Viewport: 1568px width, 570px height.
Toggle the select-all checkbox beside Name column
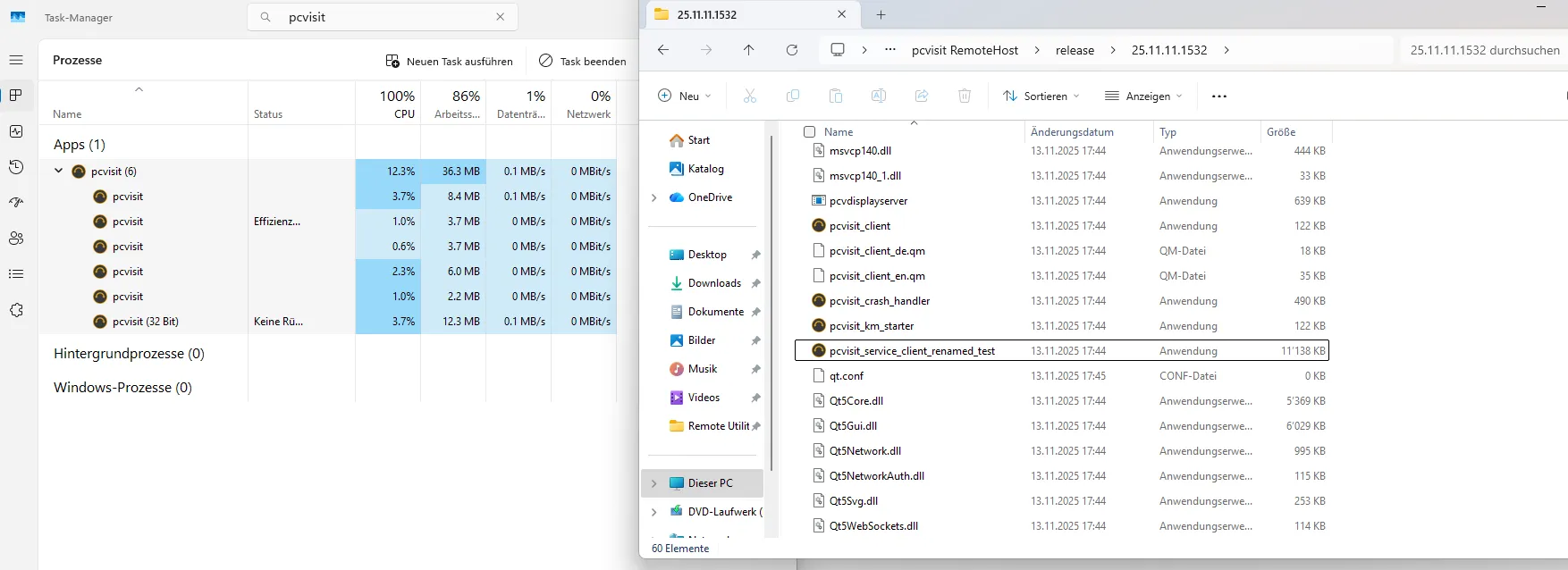(x=810, y=132)
